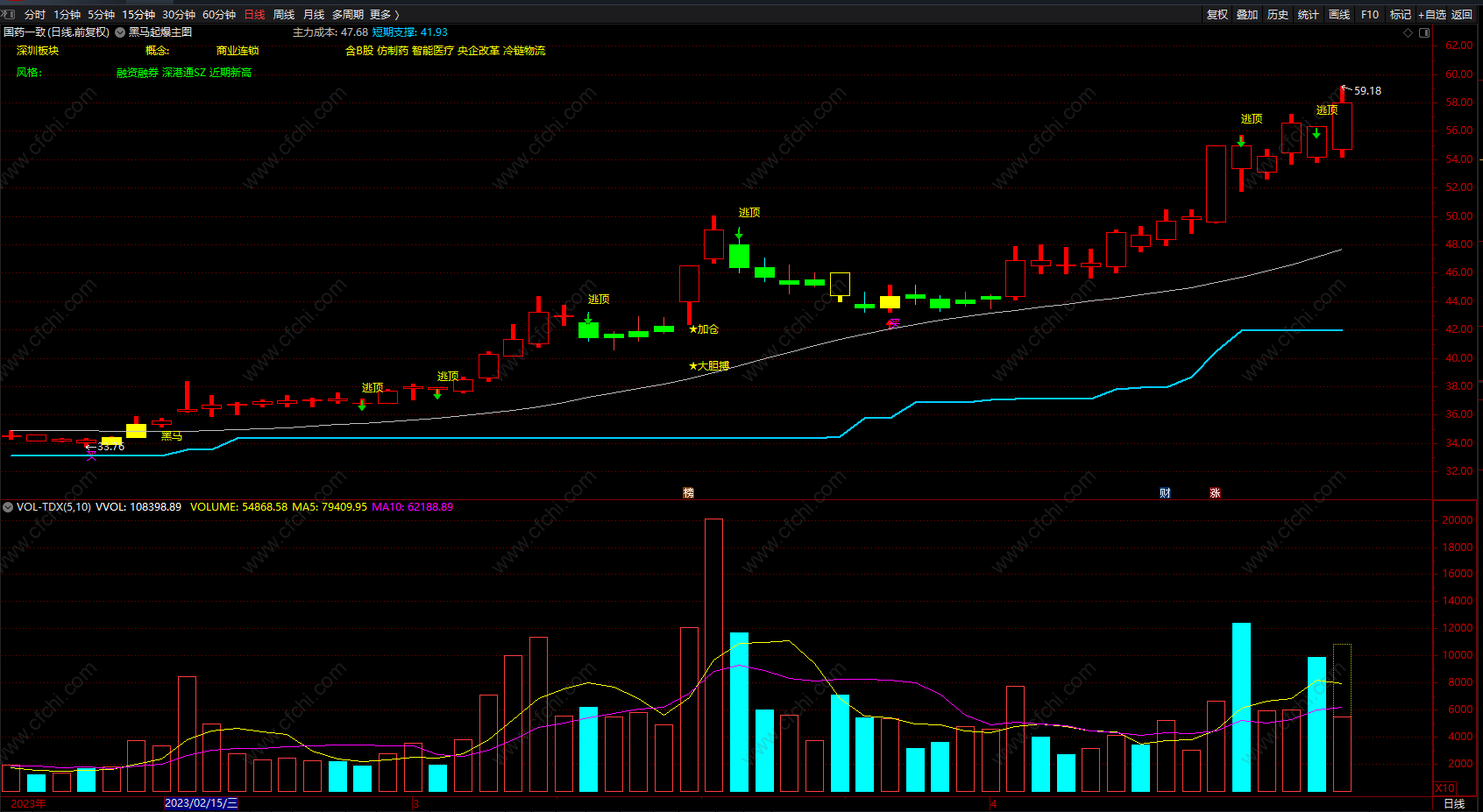The image size is (1483, 812).
Task: Select the 日线 daily period tab
Action: (254, 14)
